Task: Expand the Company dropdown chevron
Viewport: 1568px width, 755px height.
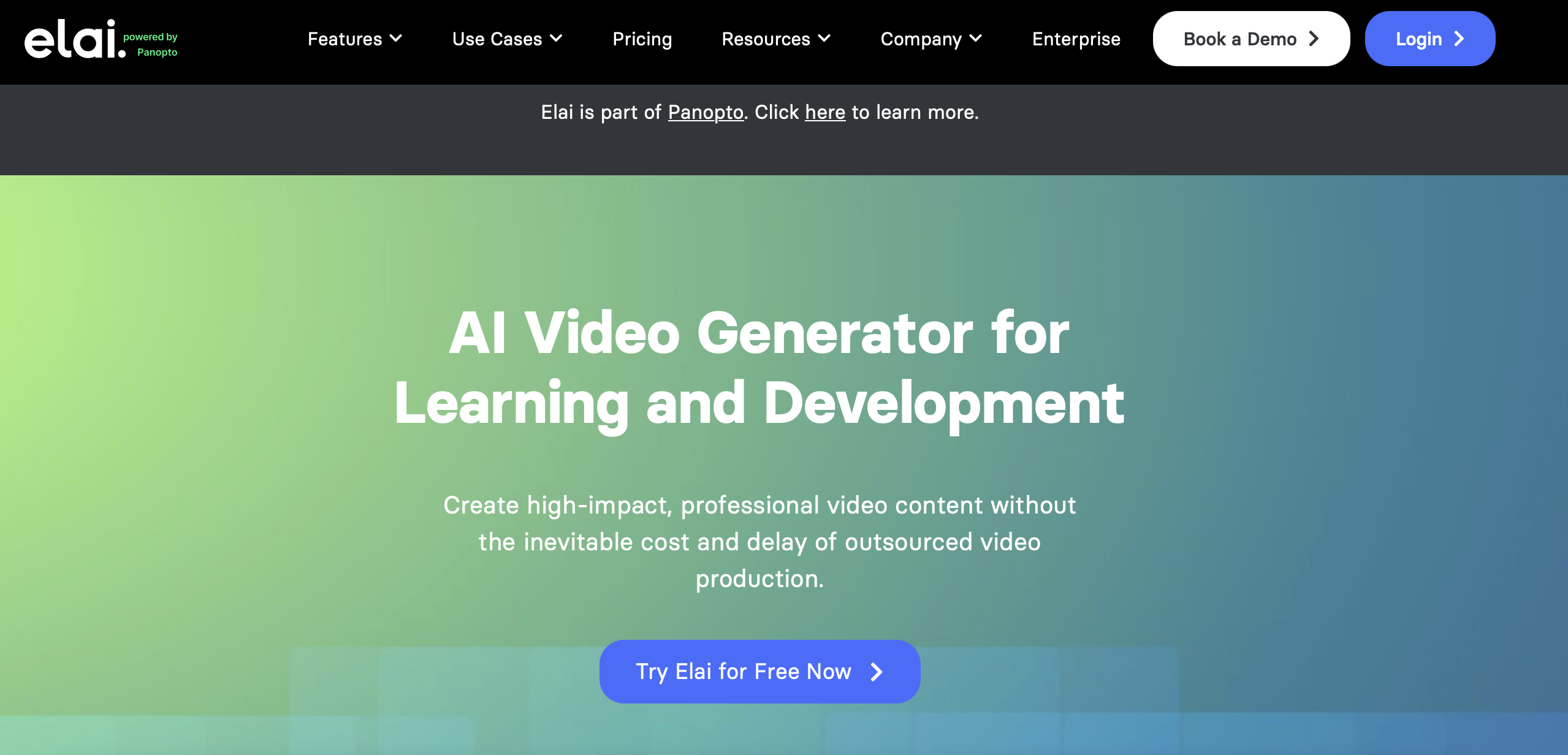Action: pyautogui.click(x=976, y=39)
